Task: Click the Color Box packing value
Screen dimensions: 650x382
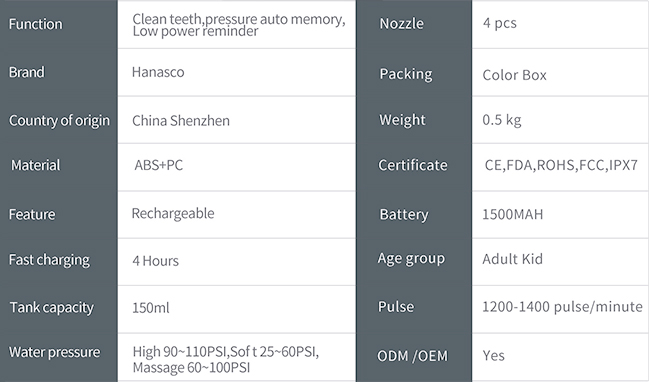Action: (x=514, y=75)
